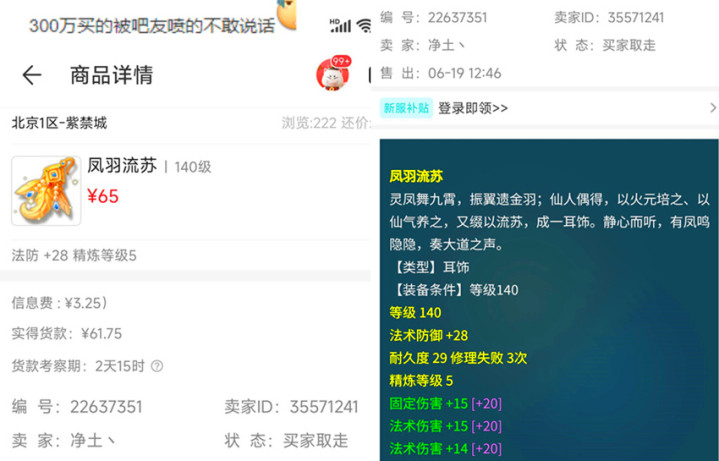The width and height of the screenshot is (719, 461).
Task: Select the left panel 编号 22637351
Action: [x=77, y=407]
